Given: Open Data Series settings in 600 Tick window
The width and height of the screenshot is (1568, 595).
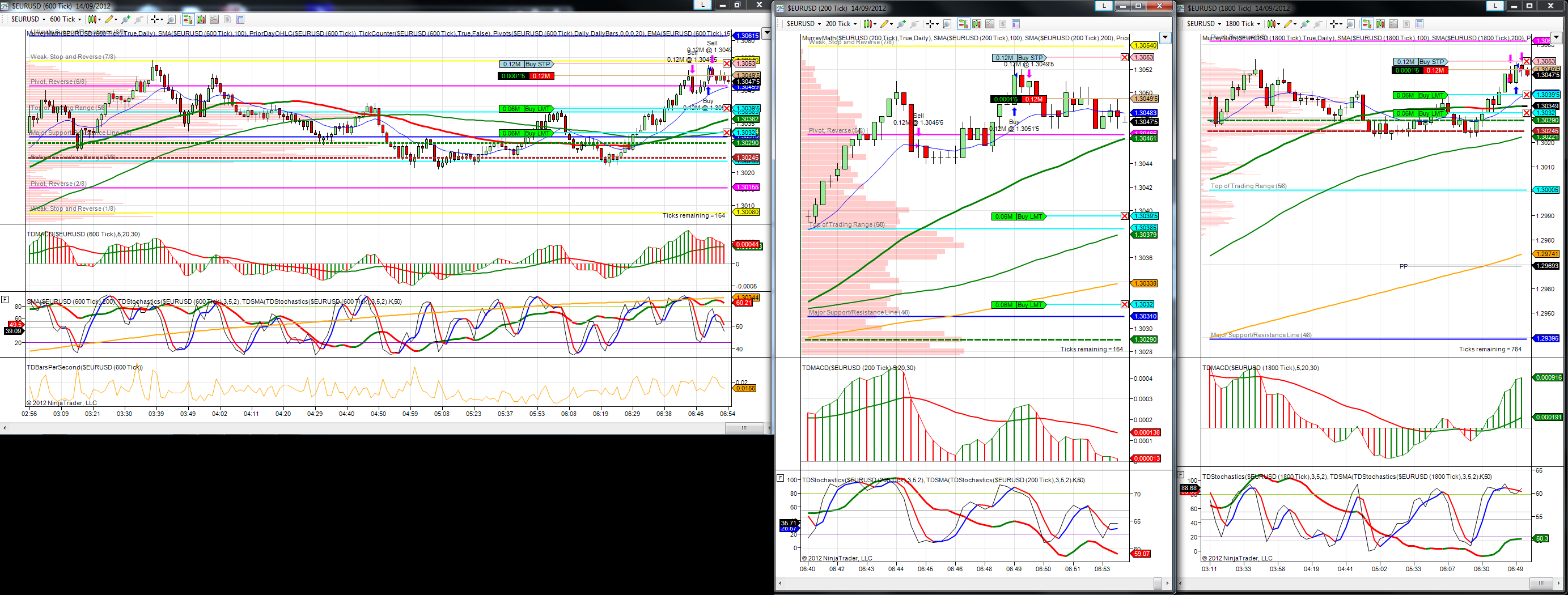Looking at the screenshot, I should tap(201, 19).
